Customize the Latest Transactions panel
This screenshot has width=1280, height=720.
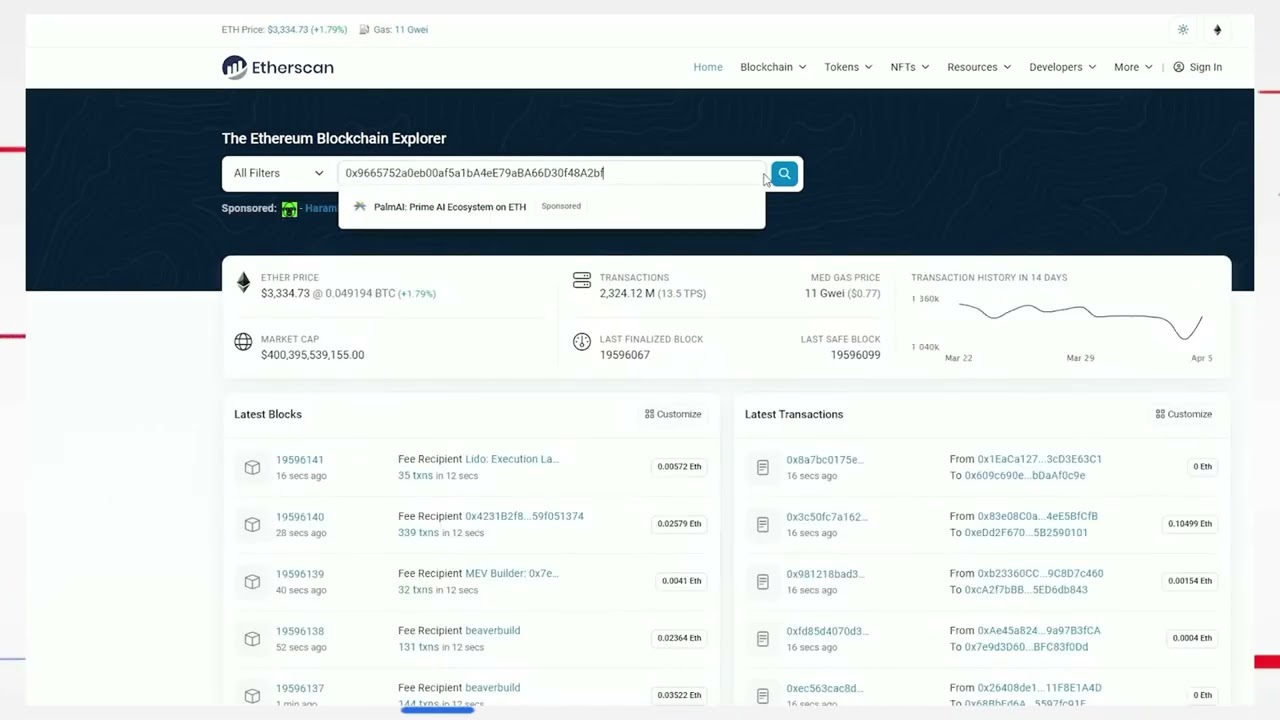[1183, 414]
